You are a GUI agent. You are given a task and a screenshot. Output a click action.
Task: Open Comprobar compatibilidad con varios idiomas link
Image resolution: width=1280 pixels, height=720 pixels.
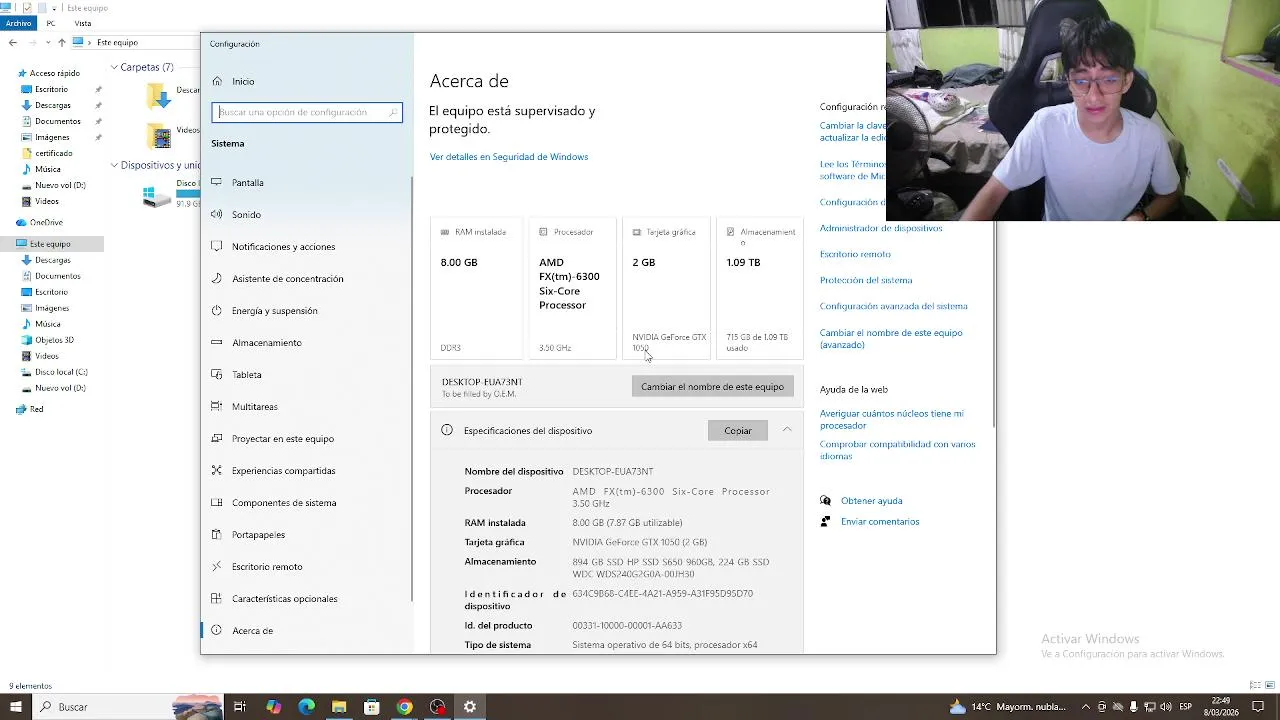tap(898, 450)
